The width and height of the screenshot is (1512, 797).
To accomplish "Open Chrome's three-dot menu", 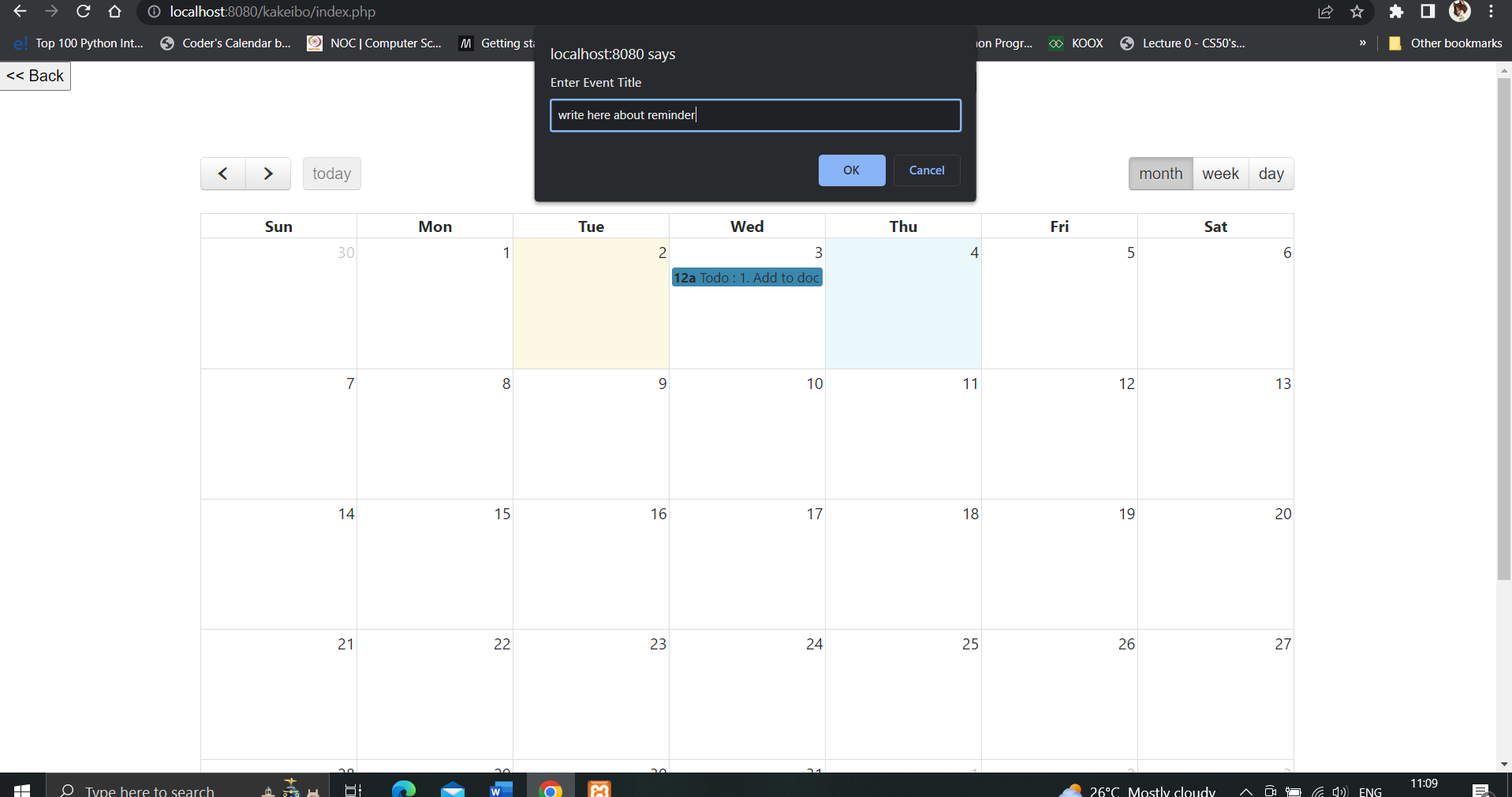I will (1491, 12).
